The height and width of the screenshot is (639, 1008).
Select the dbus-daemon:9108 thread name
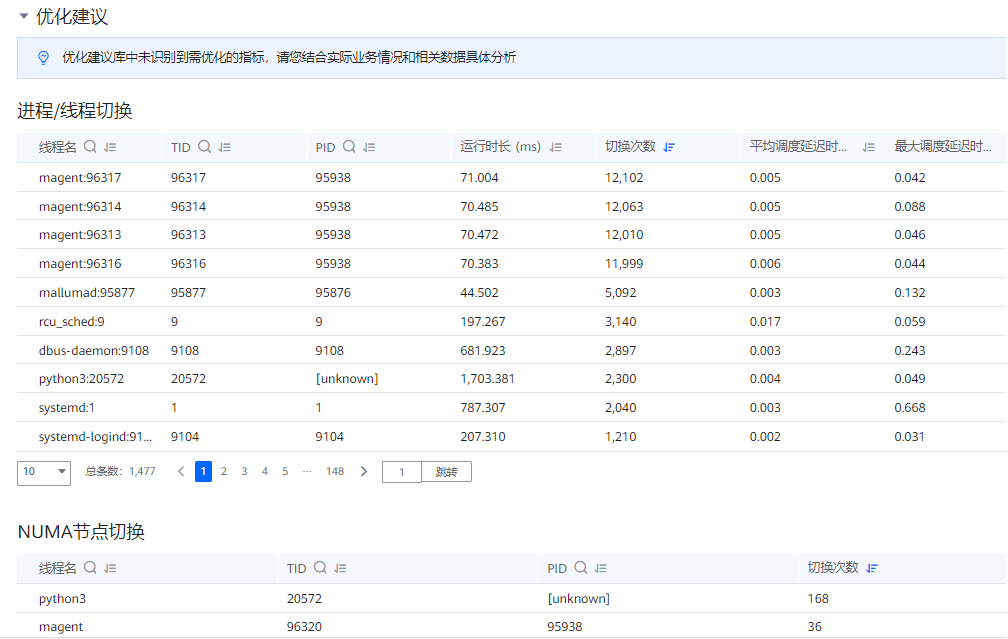tap(94, 351)
